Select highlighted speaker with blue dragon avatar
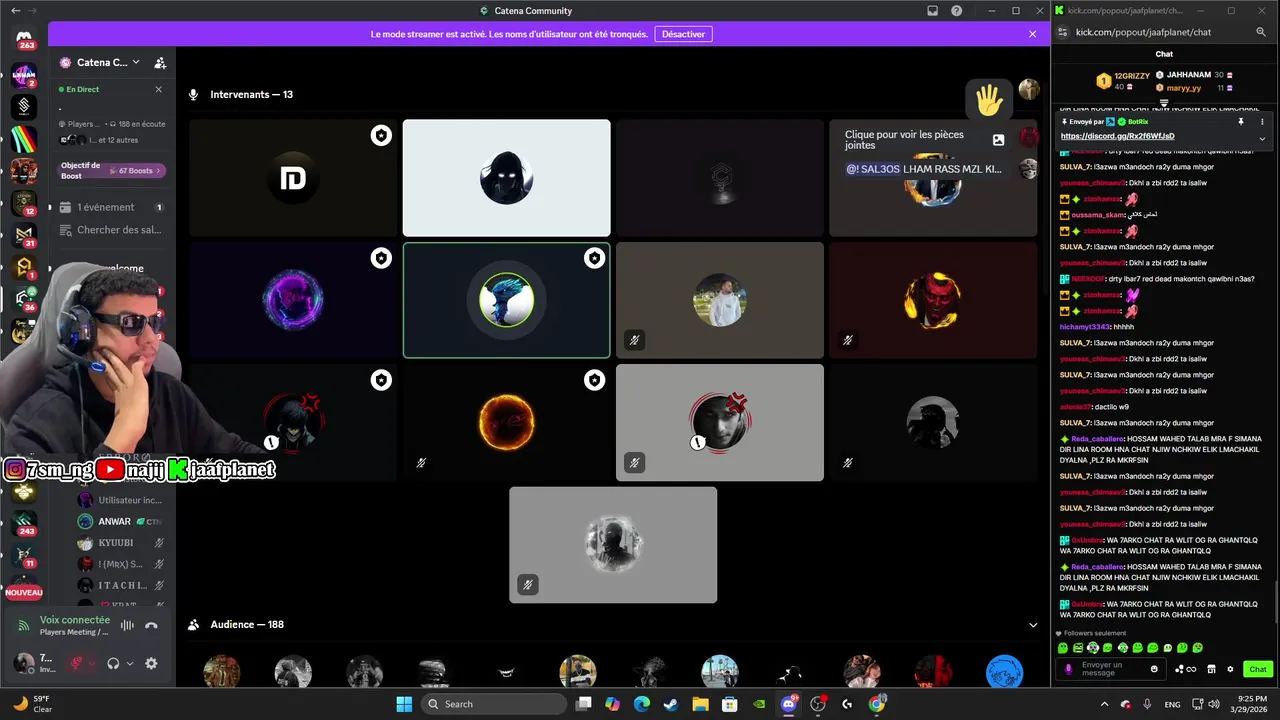This screenshot has width=1280, height=720. (x=506, y=300)
